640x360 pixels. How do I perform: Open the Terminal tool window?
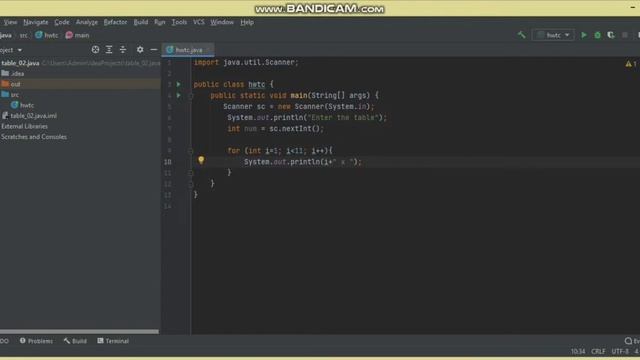(x=113, y=341)
